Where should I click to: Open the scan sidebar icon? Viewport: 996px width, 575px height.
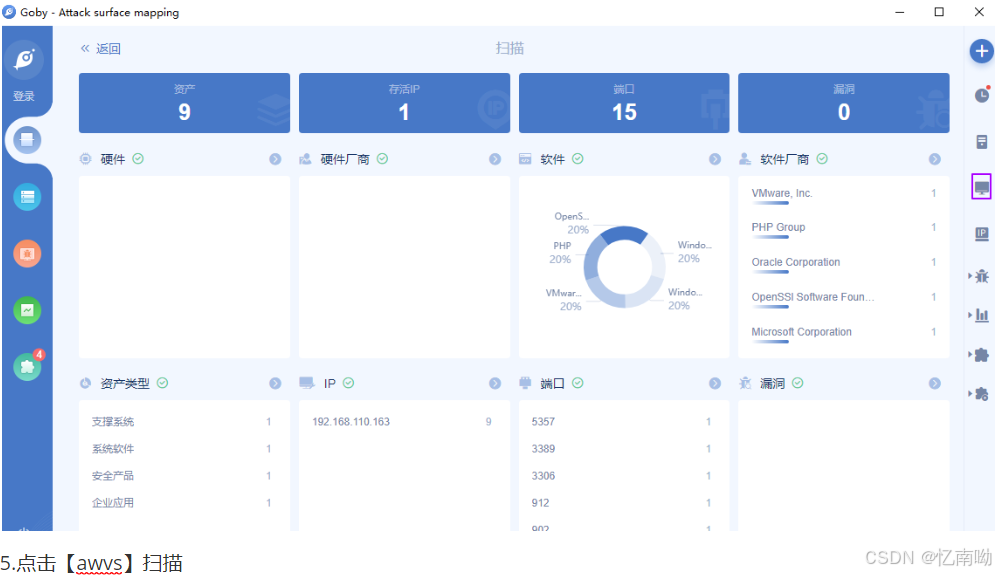click(x=27, y=140)
